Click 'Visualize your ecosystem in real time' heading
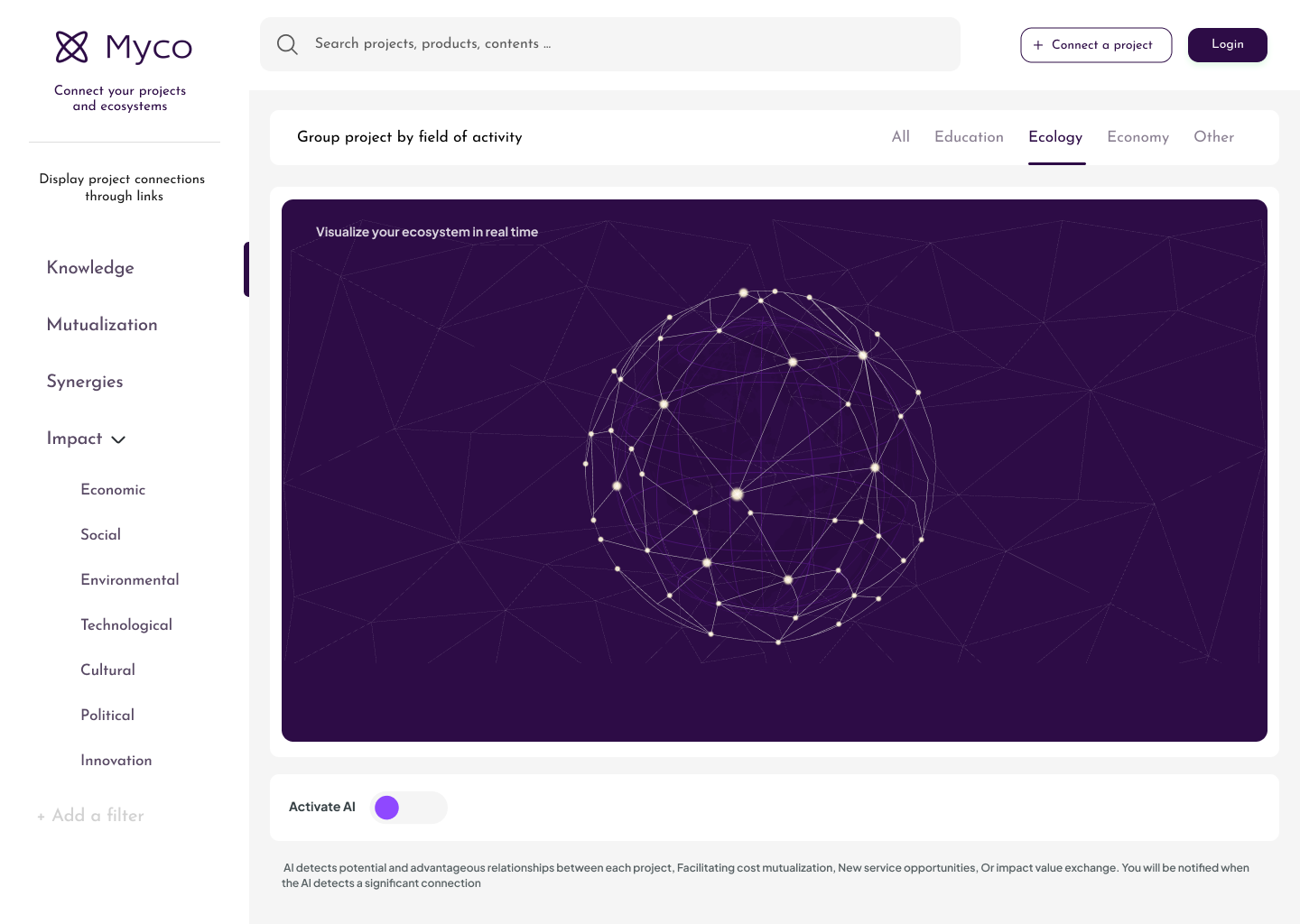This screenshot has width=1300, height=924. [427, 232]
